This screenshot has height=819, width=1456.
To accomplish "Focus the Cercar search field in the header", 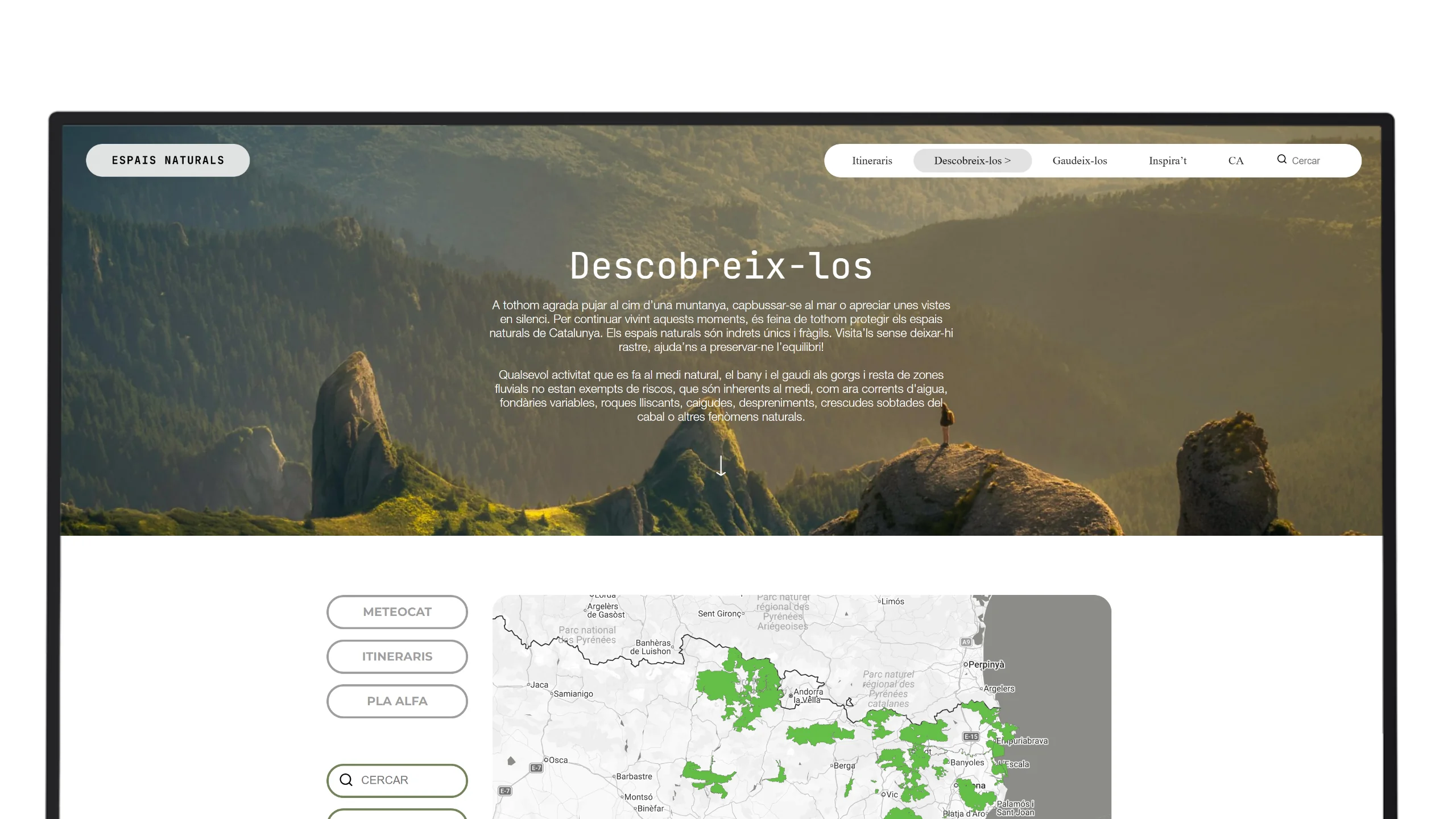I will [1306, 161].
